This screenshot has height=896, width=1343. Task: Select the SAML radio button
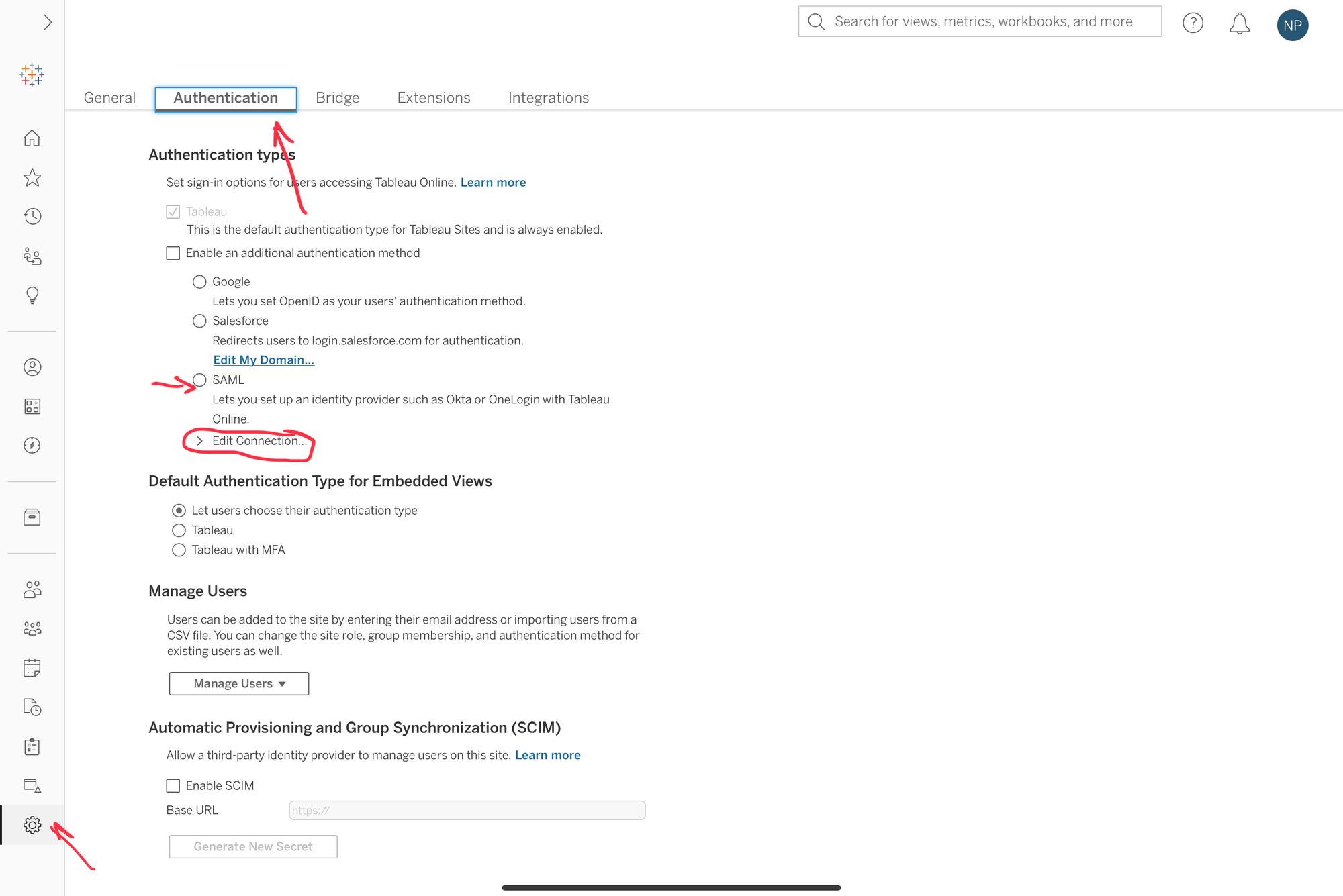(x=199, y=380)
